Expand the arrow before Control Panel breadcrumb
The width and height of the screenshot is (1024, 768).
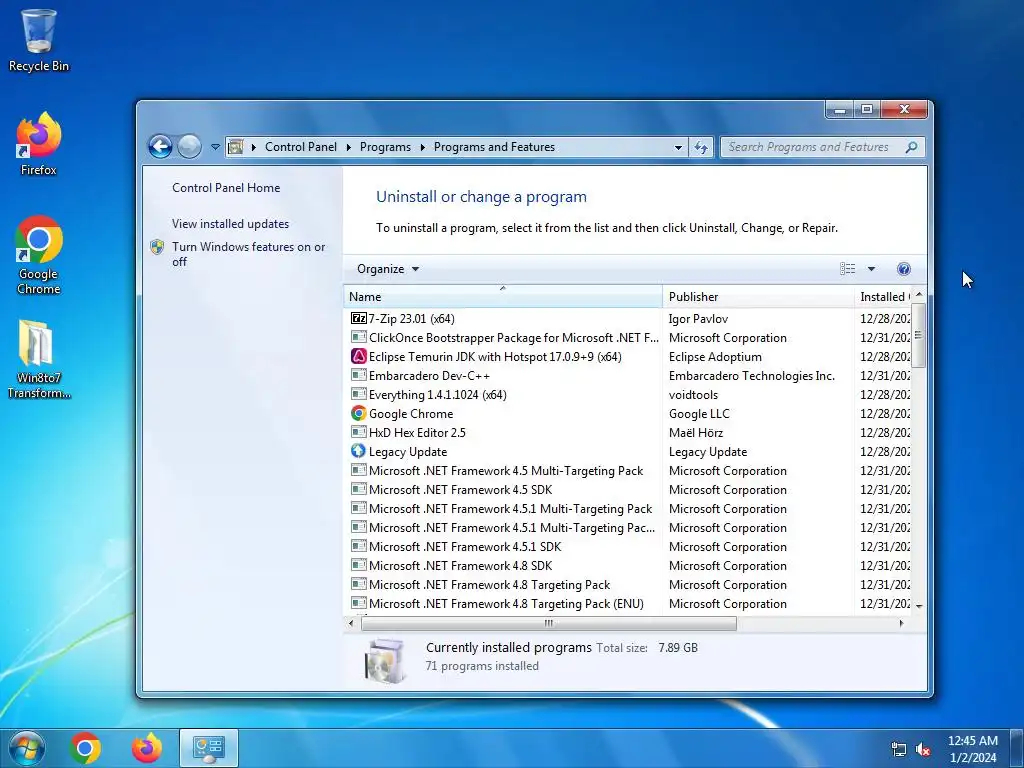click(254, 148)
